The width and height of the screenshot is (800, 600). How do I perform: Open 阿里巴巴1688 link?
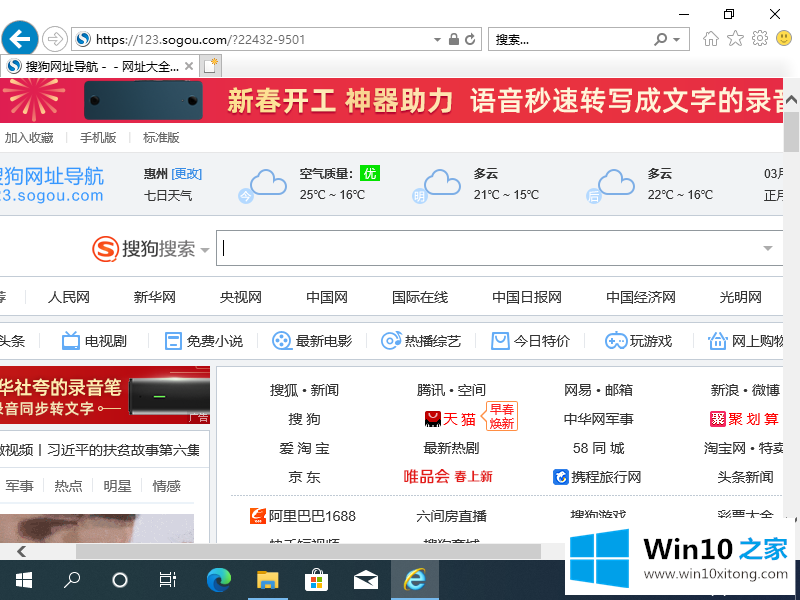tap(303, 516)
